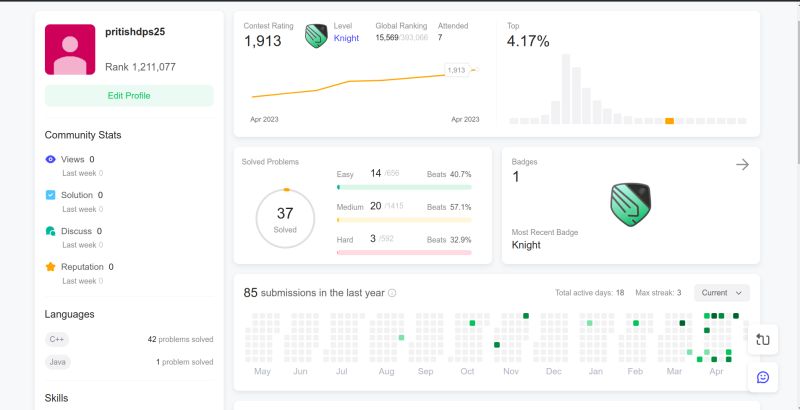
Task: Click the 1,913 rating tooltip on the chart
Action: tap(457, 70)
